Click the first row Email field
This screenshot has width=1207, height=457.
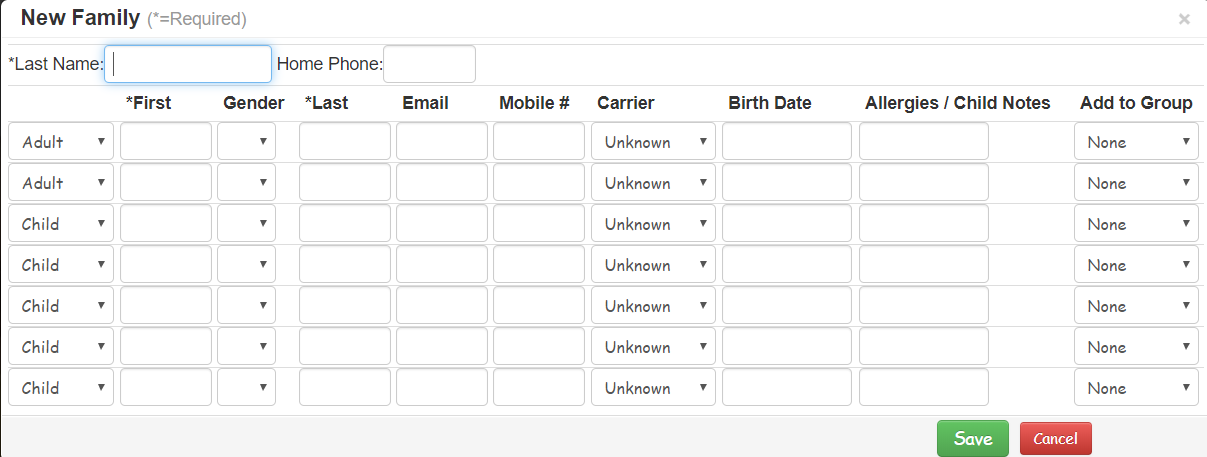[442, 142]
